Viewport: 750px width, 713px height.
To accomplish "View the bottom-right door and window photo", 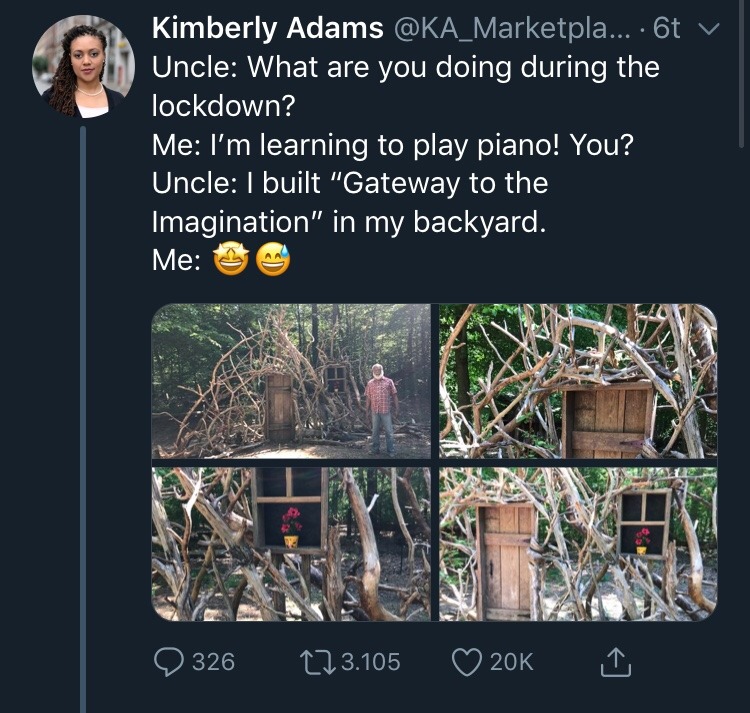I will (578, 544).
